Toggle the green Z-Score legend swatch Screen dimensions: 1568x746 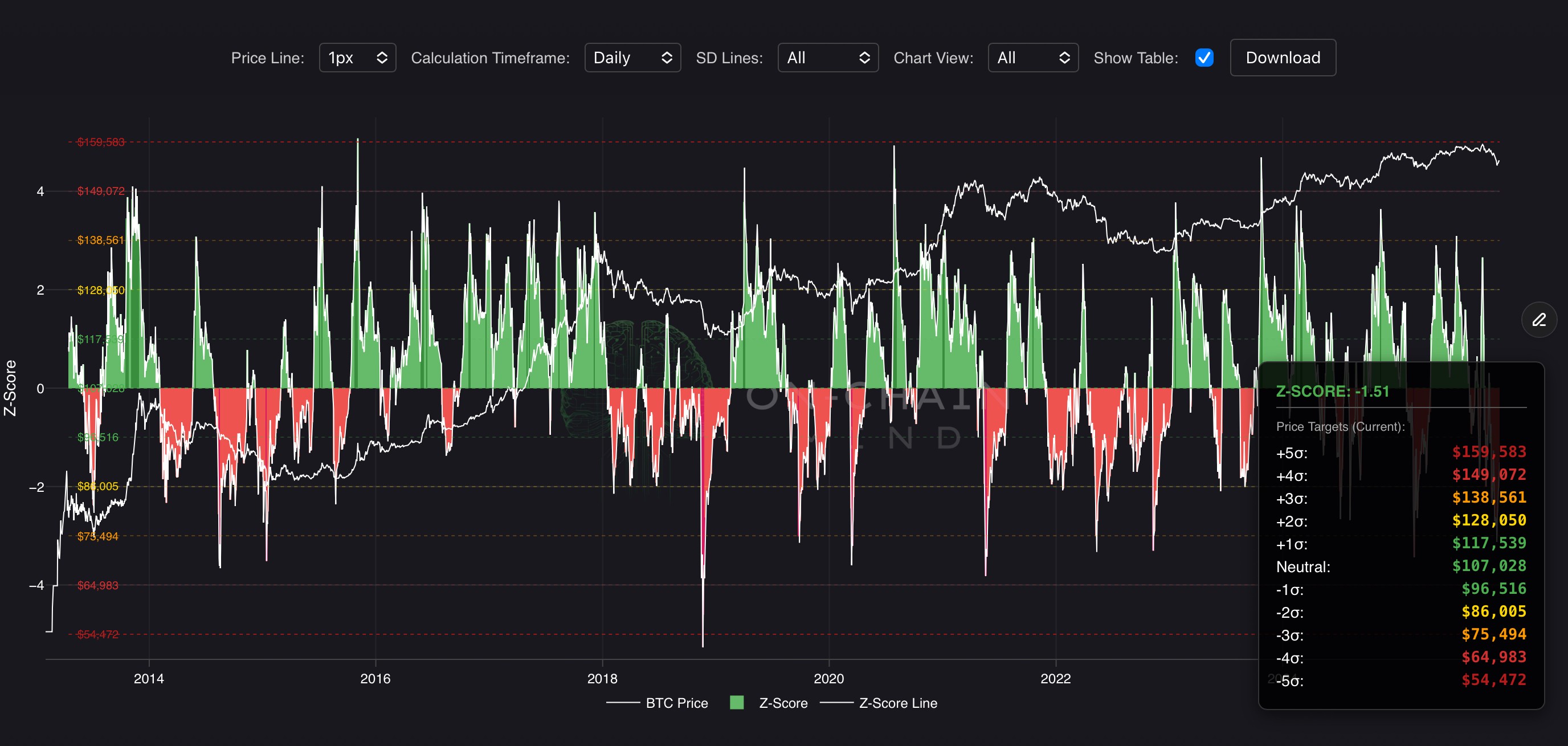(x=737, y=703)
